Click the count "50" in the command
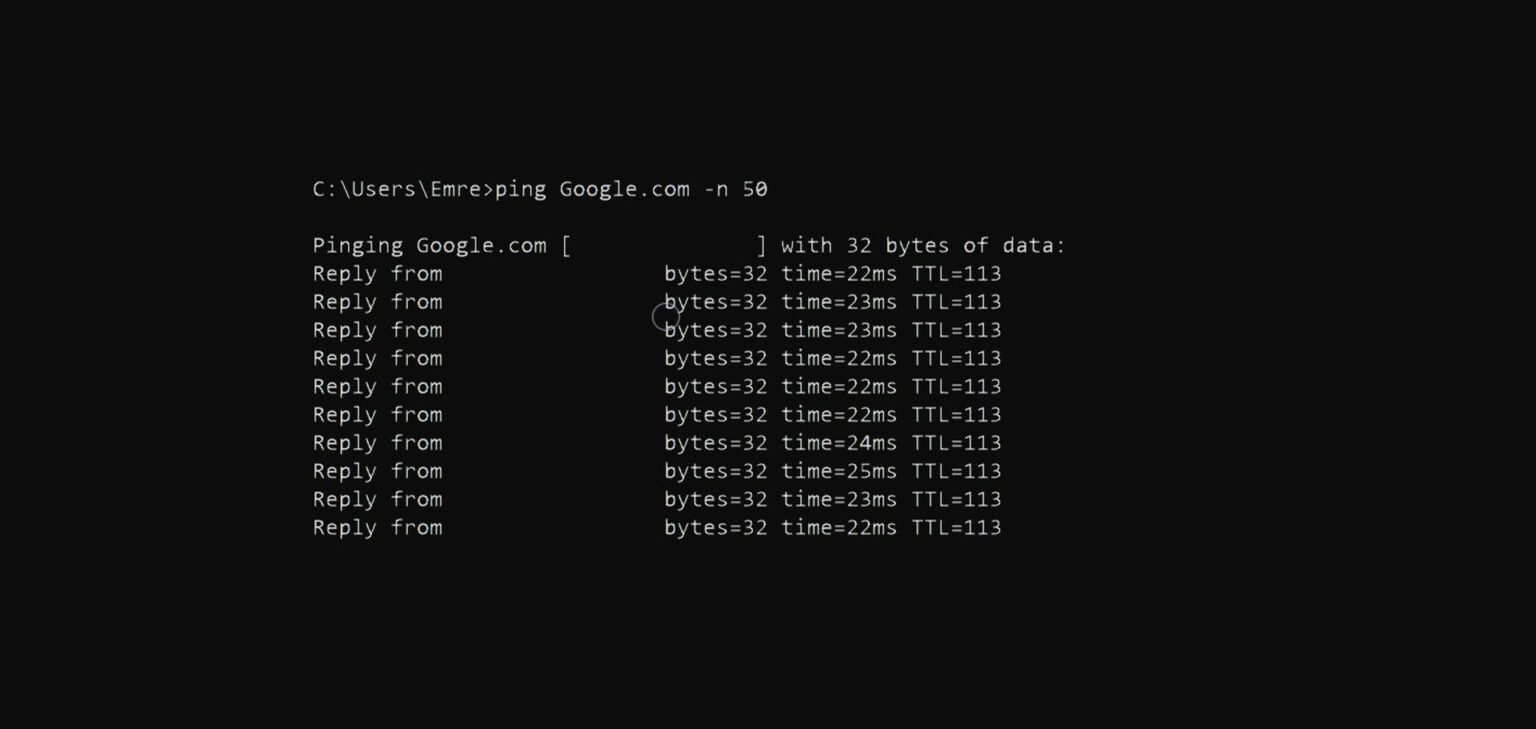Image resolution: width=1536 pixels, height=729 pixels. point(755,189)
